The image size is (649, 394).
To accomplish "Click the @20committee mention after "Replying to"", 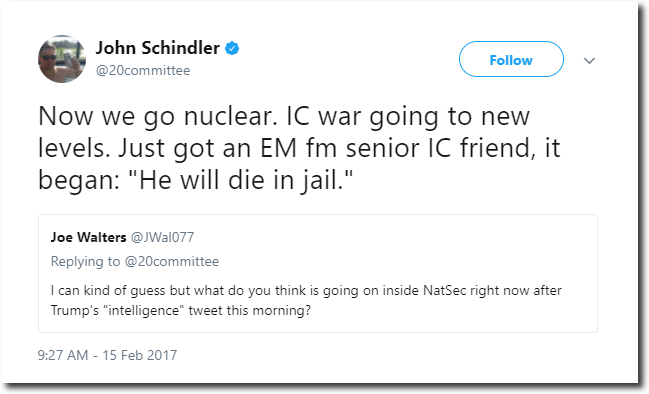I will pos(172,262).
